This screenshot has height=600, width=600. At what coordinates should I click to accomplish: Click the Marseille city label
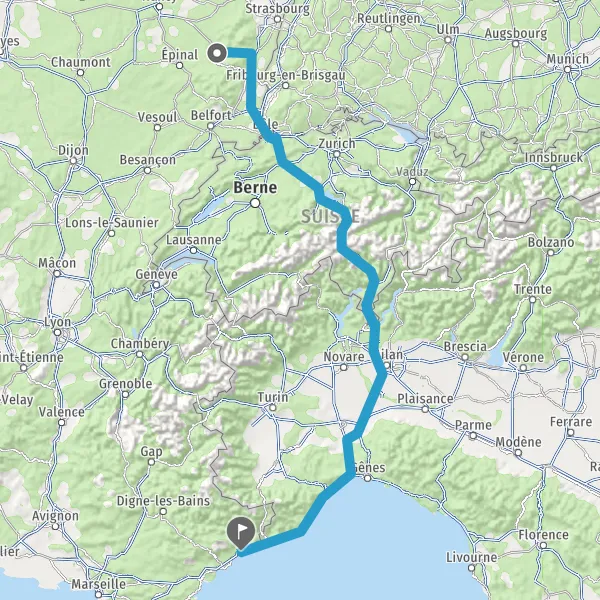pos(99,584)
